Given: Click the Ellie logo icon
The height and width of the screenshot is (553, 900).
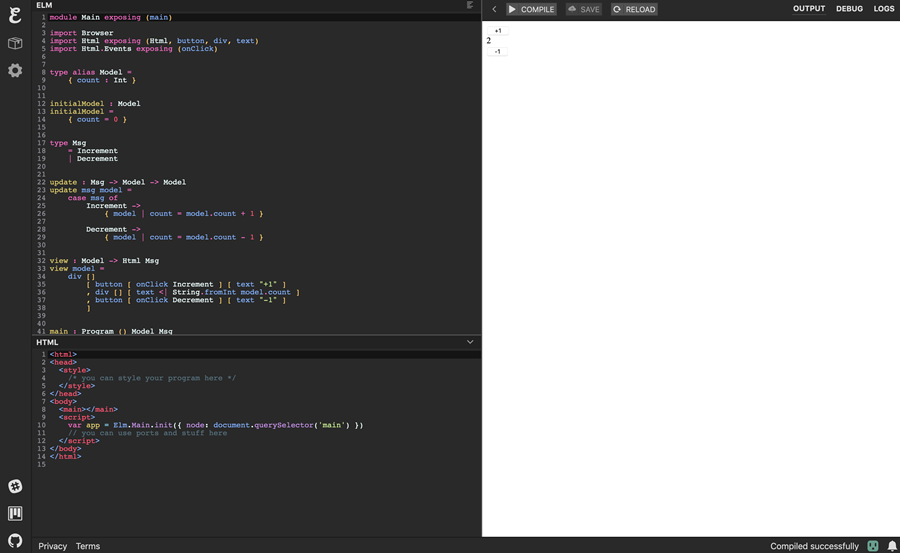Looking at the screenshot, I should pos(15,15).
